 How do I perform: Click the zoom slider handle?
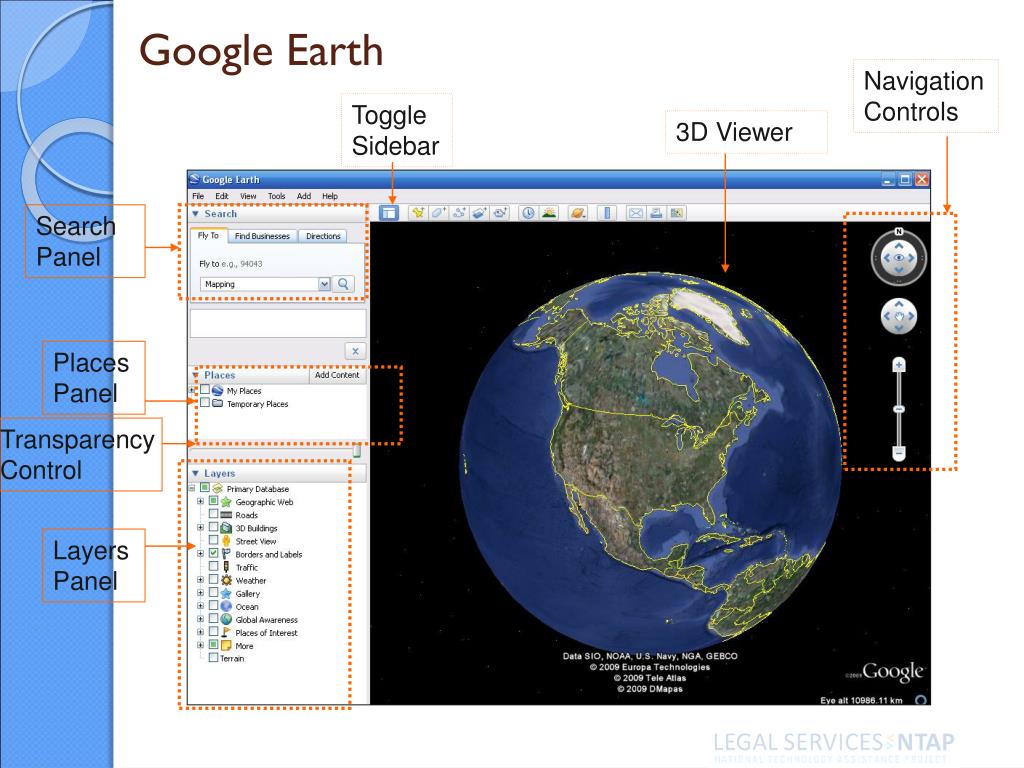[899, 409]
